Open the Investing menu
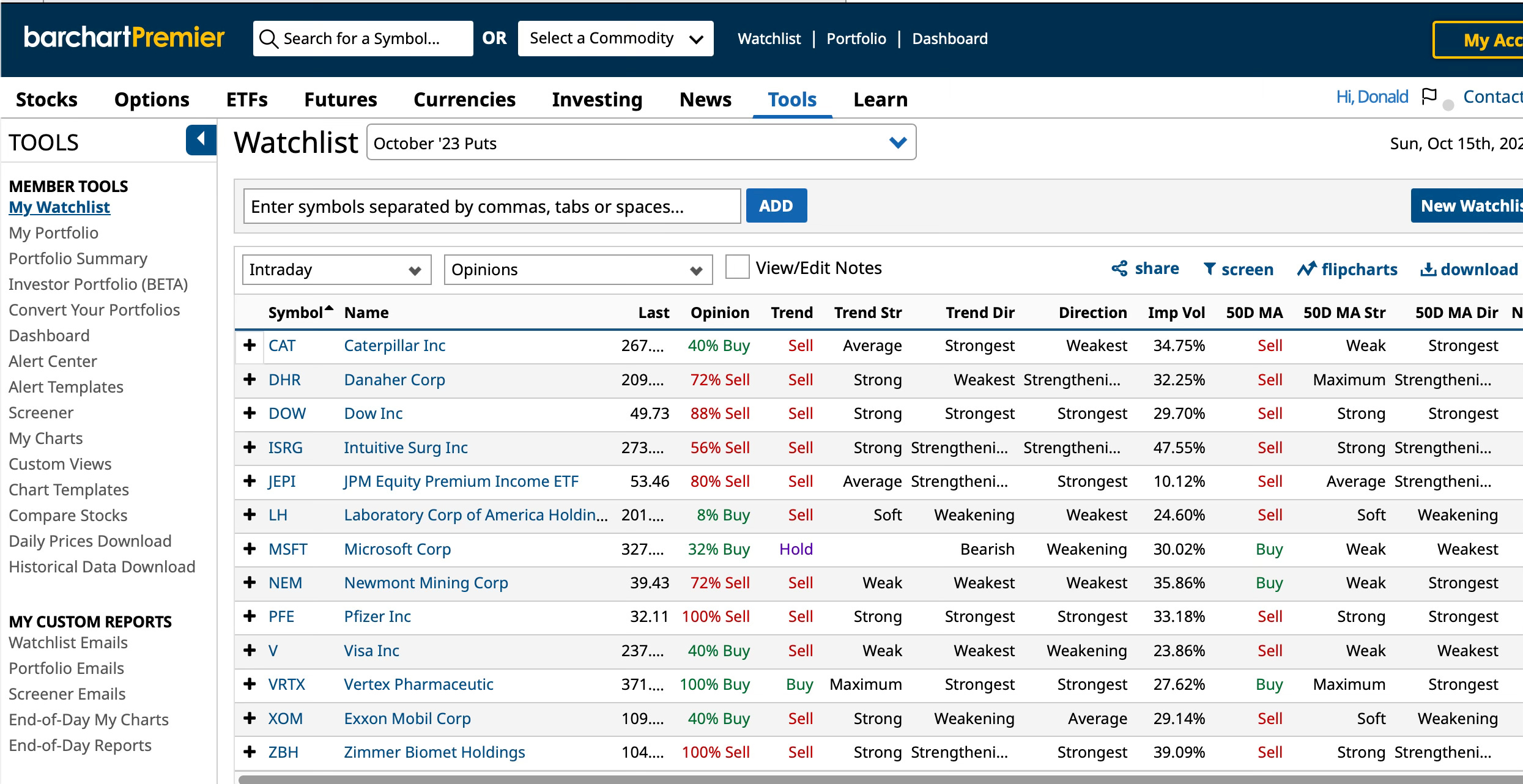Screen dimensions: 1523x784 click(x=597, y=100)
